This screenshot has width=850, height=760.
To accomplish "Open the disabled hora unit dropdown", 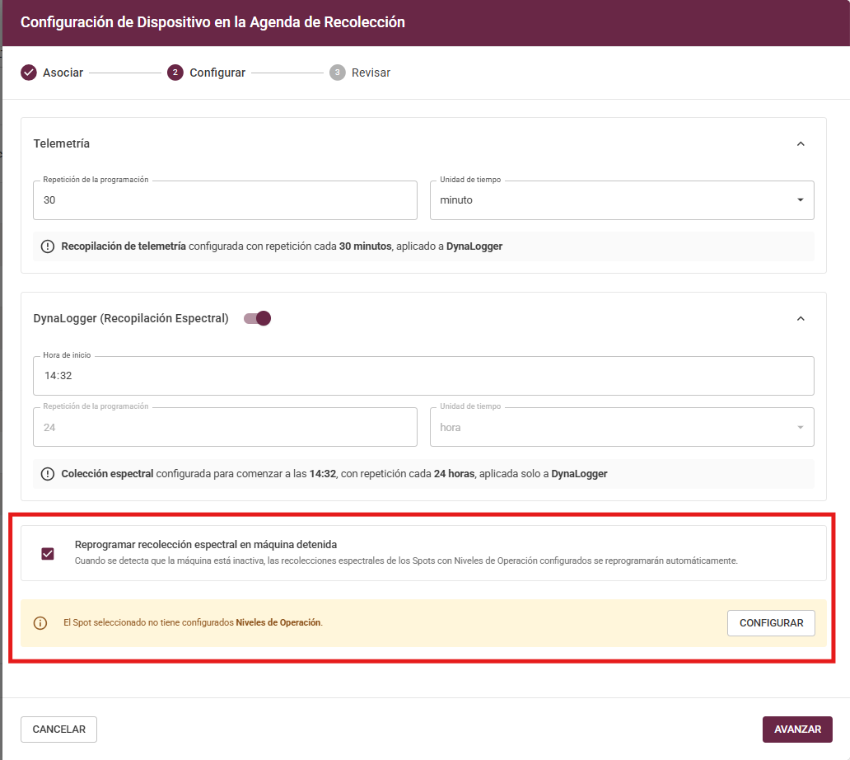I will [x=621, y=427].
